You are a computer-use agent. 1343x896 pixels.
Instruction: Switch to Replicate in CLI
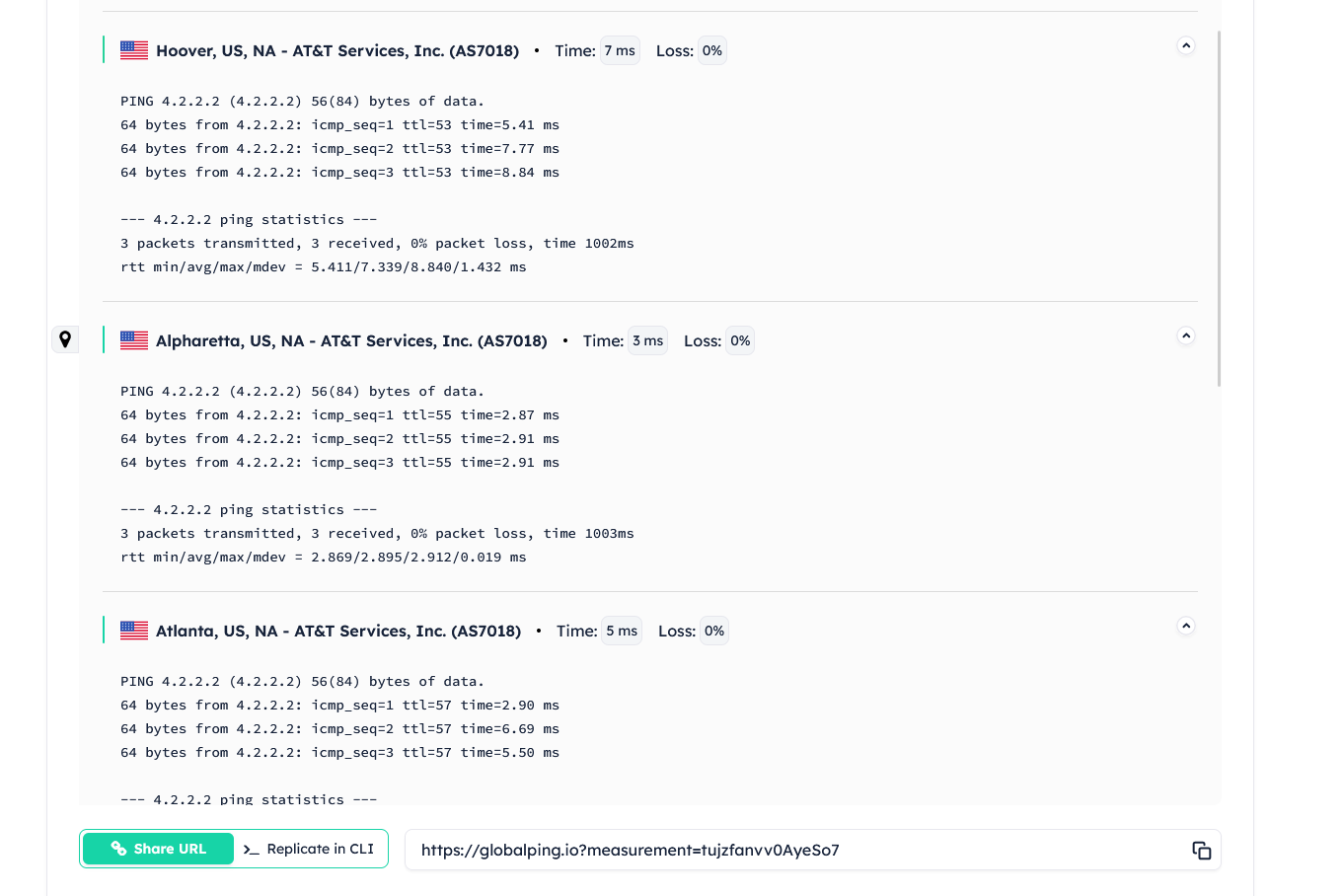309,849
